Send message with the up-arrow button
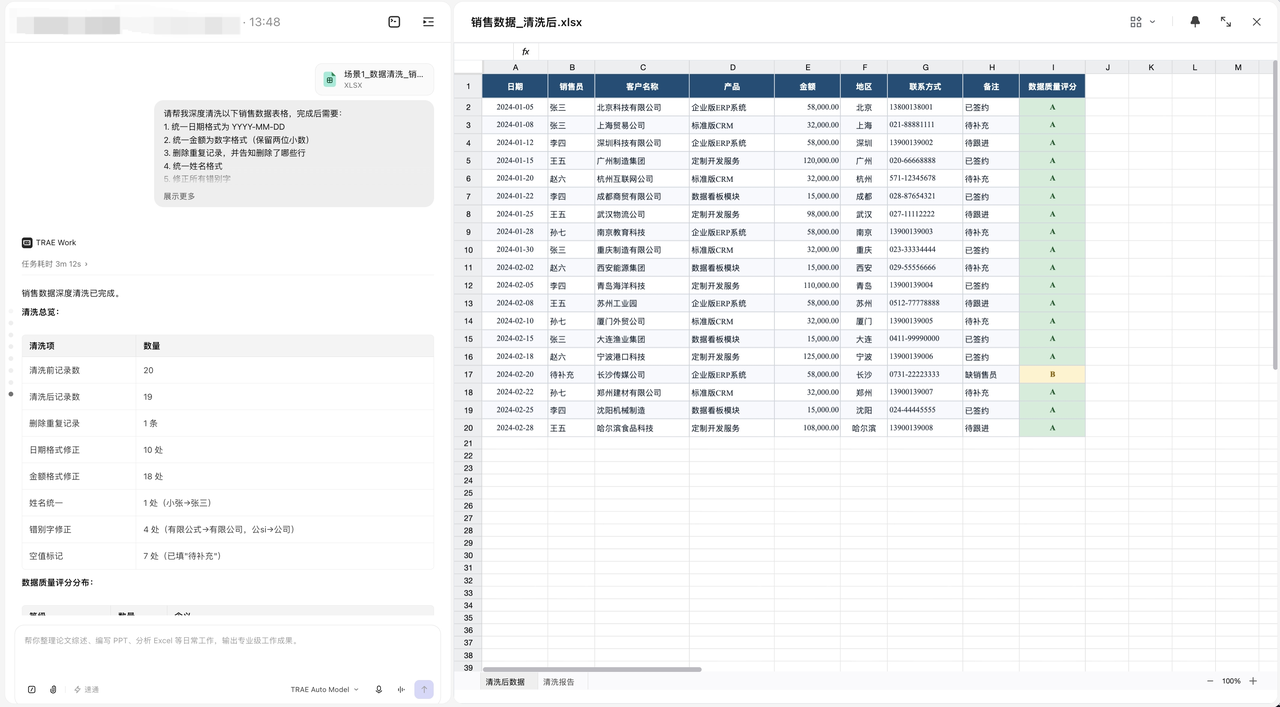 click(x=424, y=690)
